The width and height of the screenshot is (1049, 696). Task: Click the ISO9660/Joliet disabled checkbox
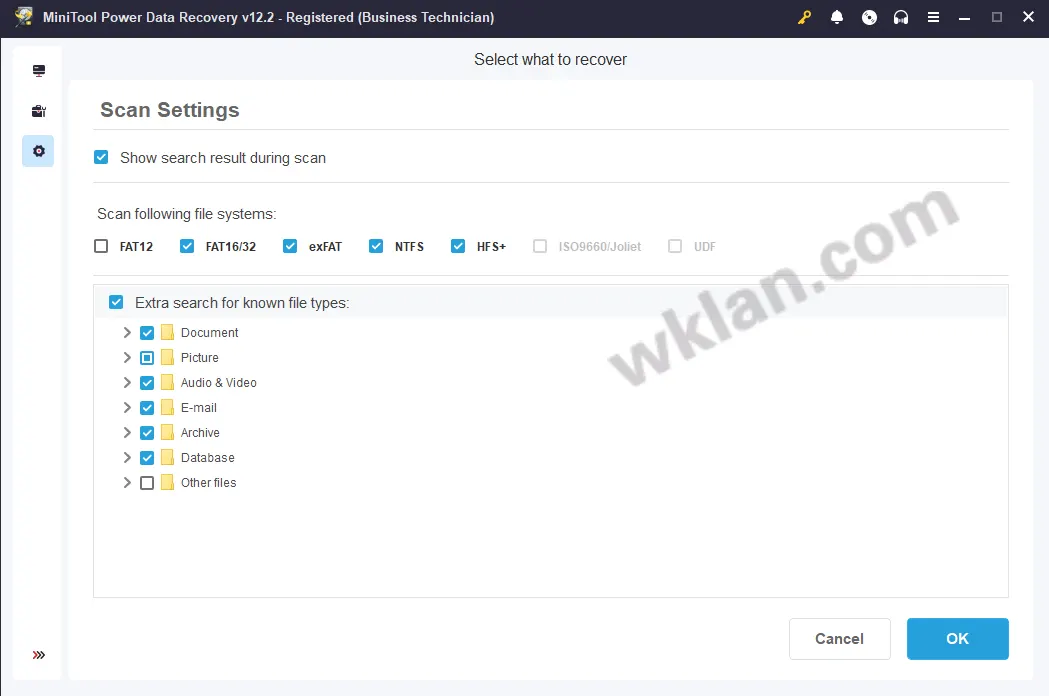pyautogui.click(x=540, y=246)
